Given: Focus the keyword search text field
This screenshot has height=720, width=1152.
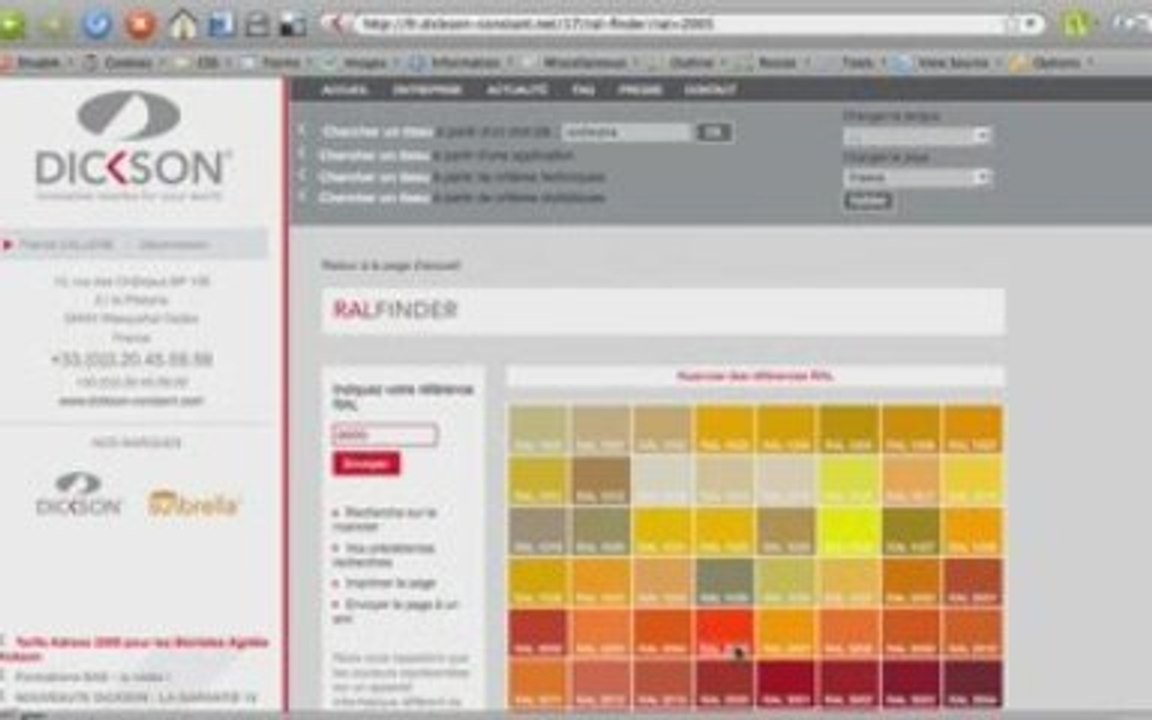Looking at the screenshot, I should 627,132.
